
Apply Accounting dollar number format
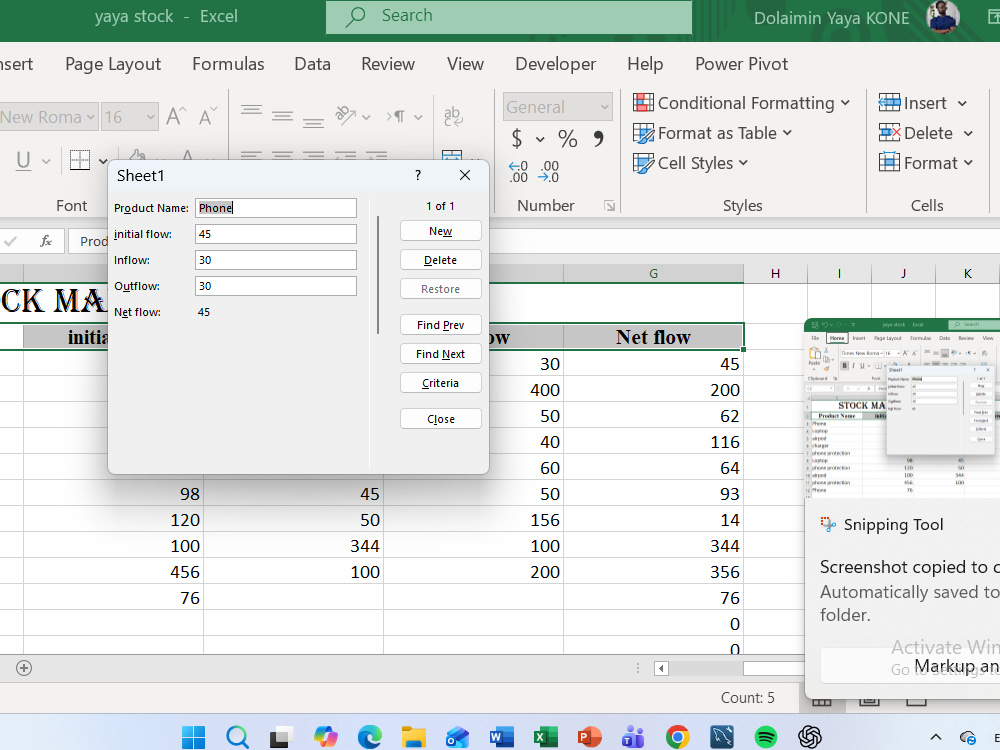click(x=517, y=138)
